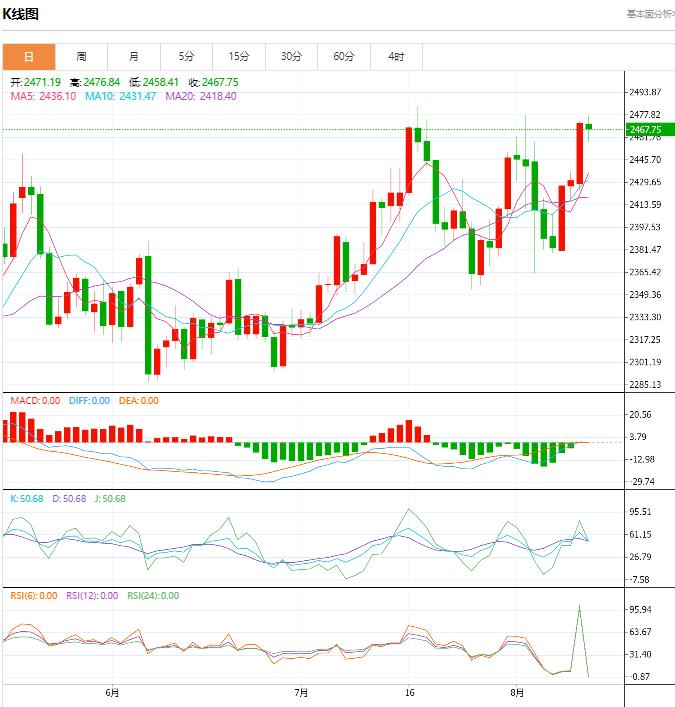Click the RSI(6) indicator label

point(32,596)
